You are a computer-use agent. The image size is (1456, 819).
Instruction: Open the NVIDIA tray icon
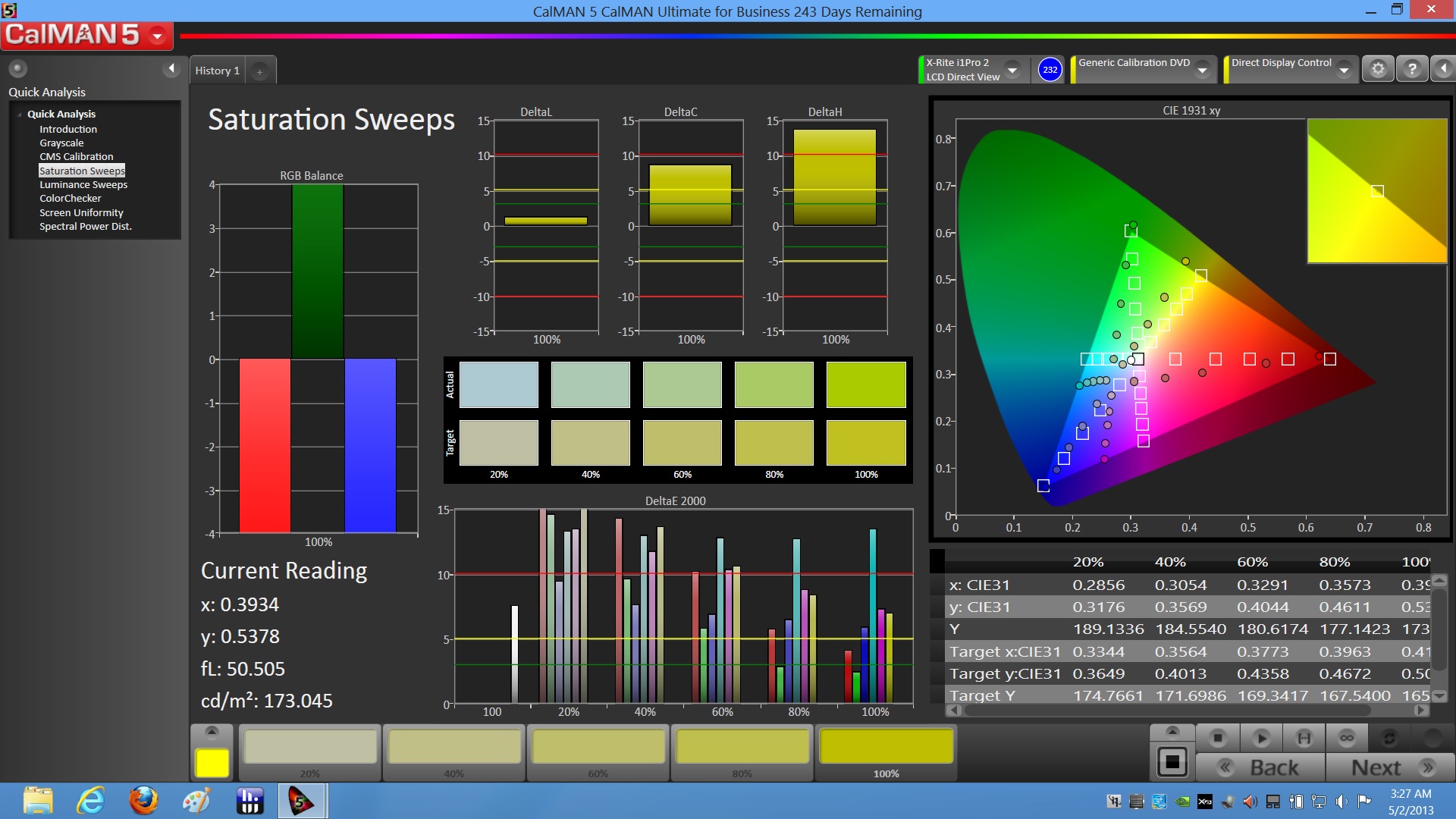point(1182,802)
